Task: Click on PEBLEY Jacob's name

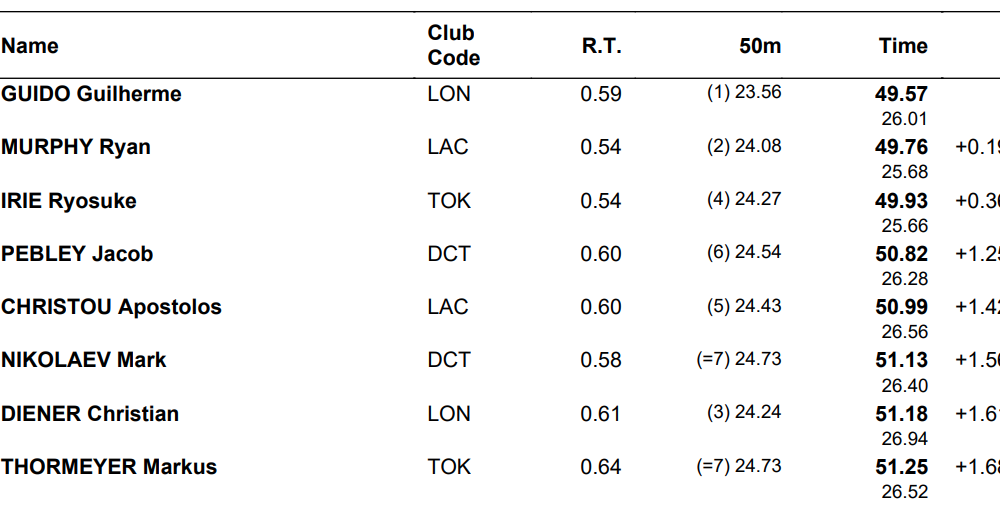Action: coord(77,254)
